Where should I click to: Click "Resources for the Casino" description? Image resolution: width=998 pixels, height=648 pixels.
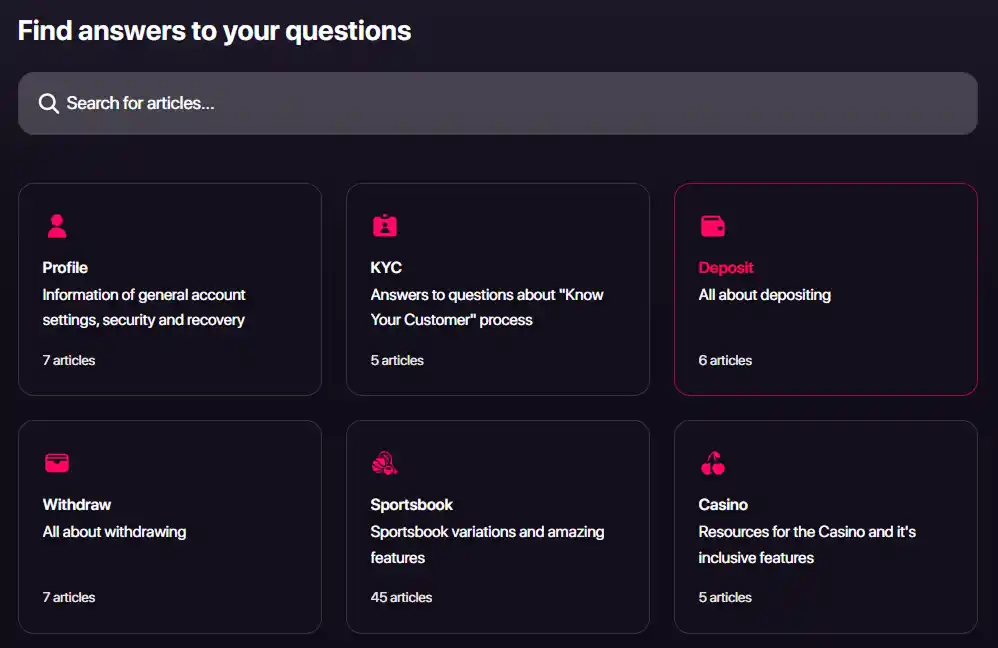(x=807, y=544)
